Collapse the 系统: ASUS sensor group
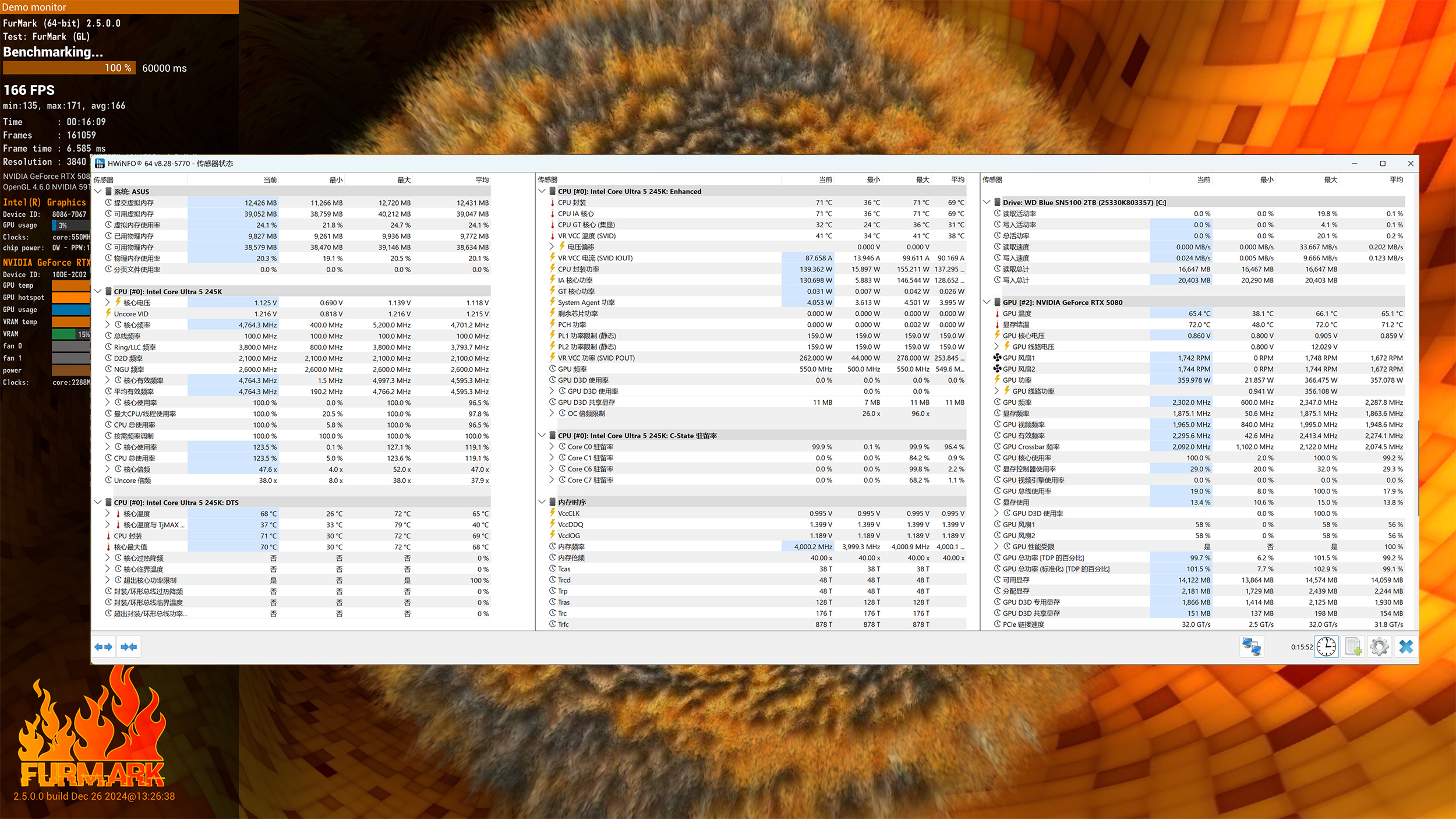This screenshot has width=1456, height=819. (x=98, y=192)
